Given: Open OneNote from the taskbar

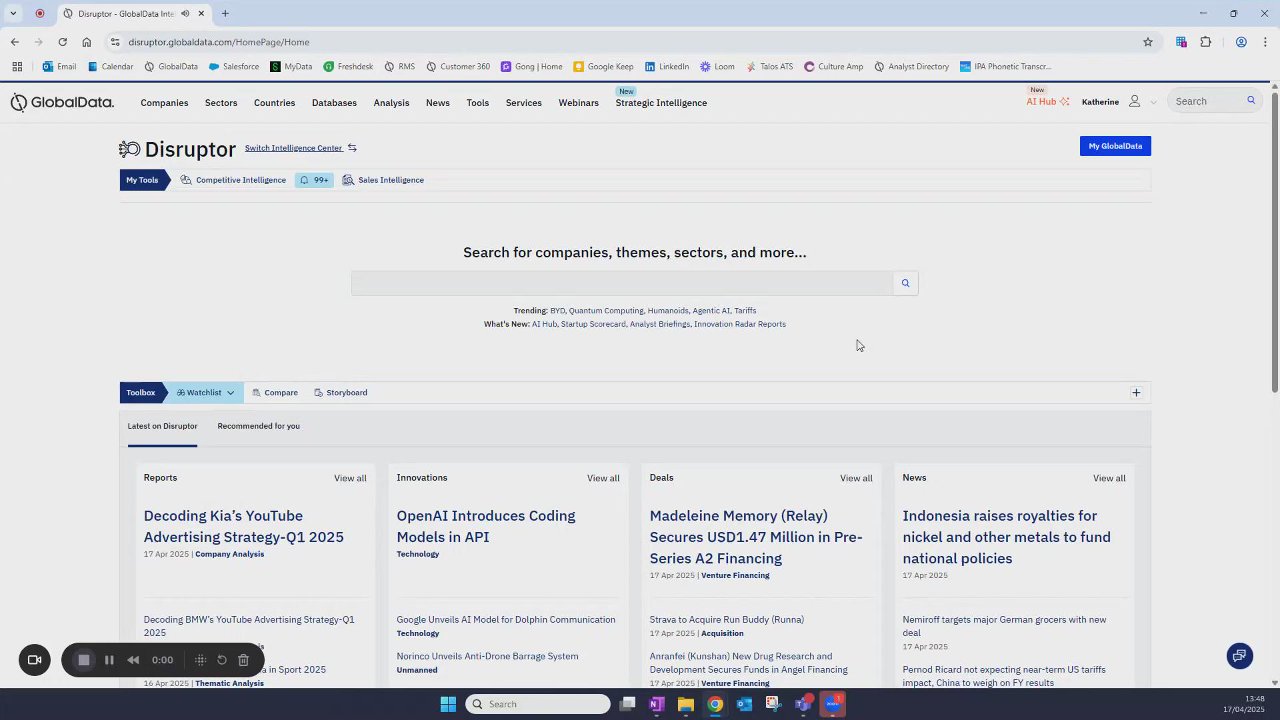Looking at the screenshot, I should tap(656, 704).
